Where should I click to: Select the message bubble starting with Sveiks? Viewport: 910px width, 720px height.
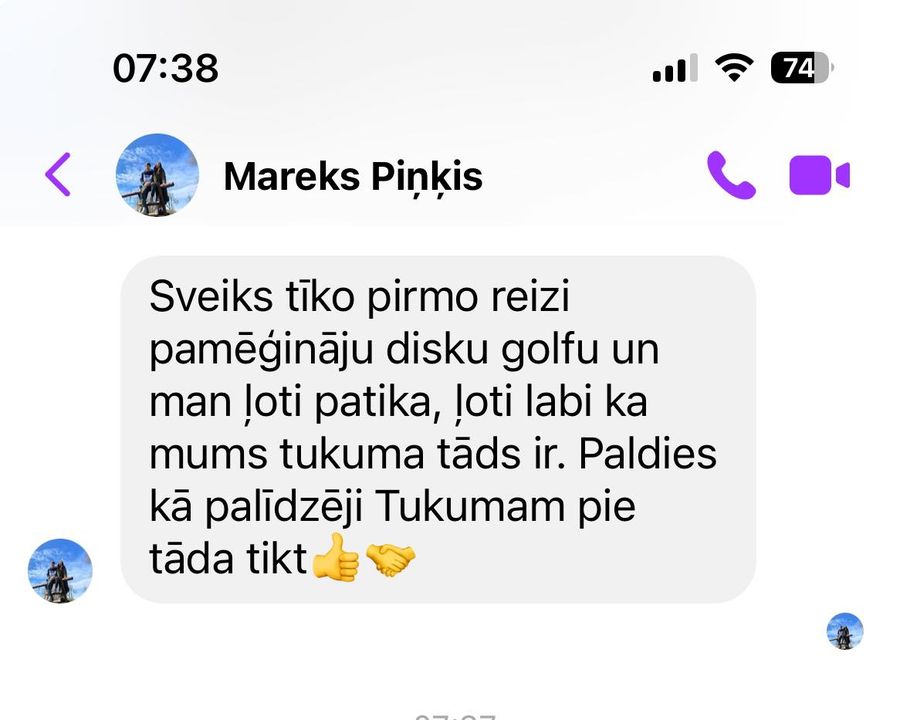coord(438,429)
